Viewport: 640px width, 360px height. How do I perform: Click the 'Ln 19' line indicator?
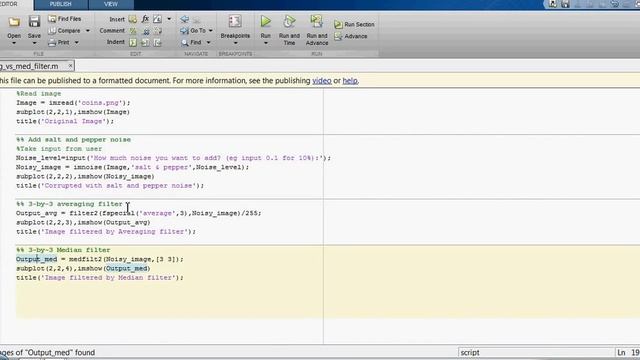[628, 353]
